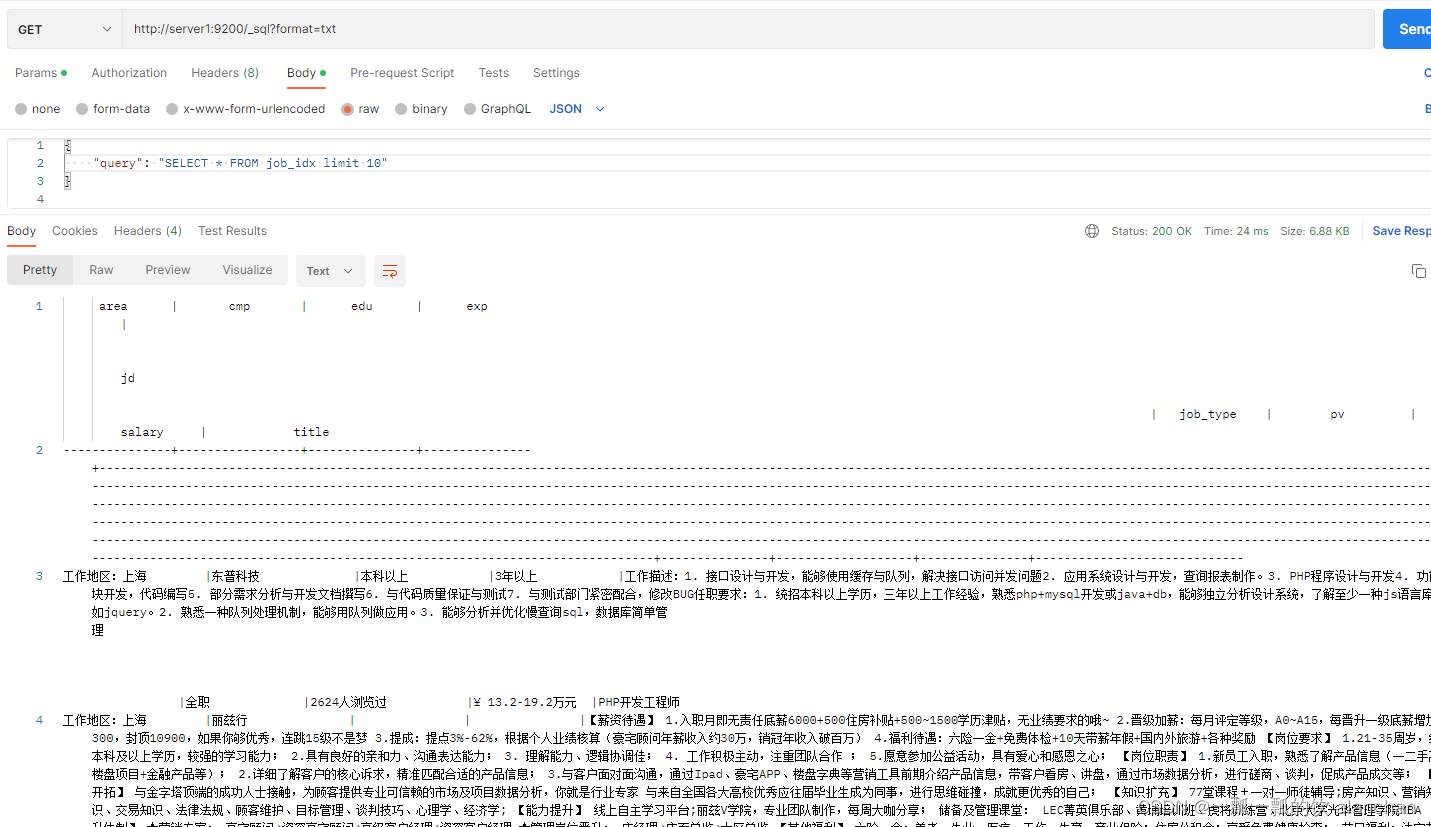Click the wrap lines icon in response toolbar
The width and height of the screenshot is (1431, 827).
[390, 271]
